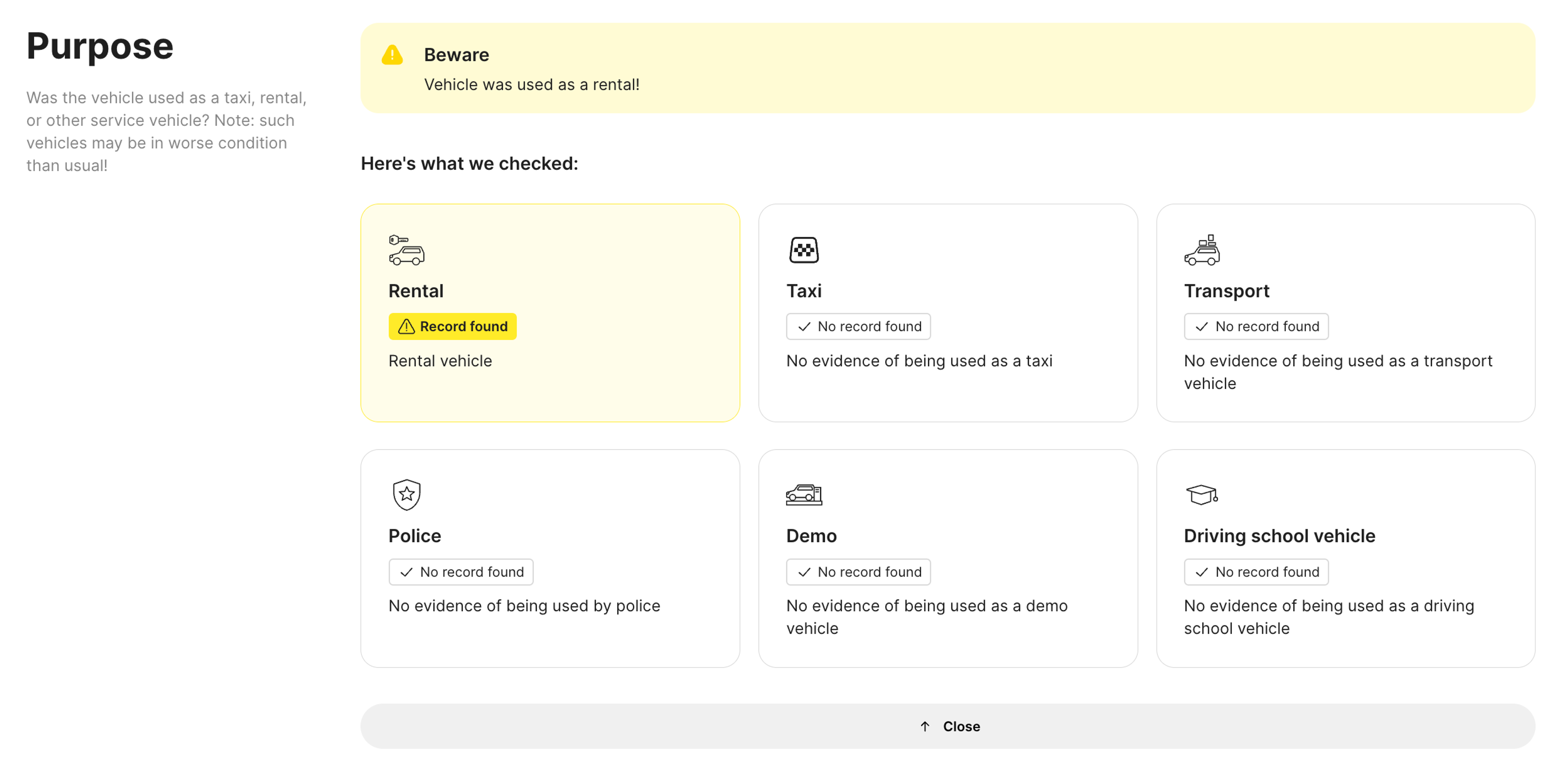Click Police's No record found badge
1568x775 pixels.
(x=461, y=572)
